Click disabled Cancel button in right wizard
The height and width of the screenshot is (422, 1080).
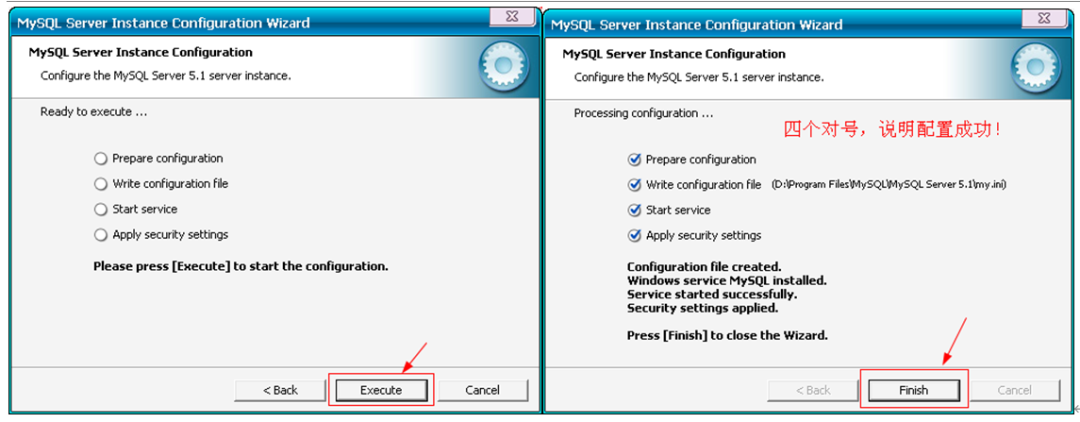(x=1015, y=390)
